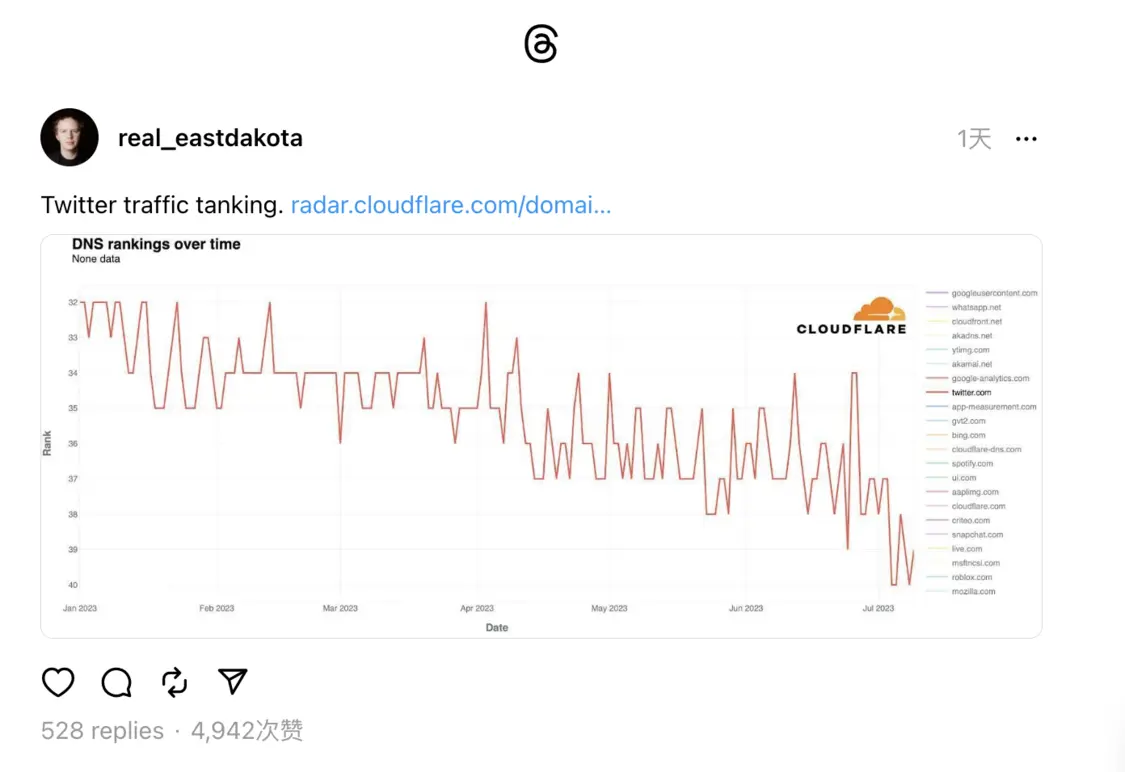Click the comment bubble reply icon
This screenshot has width=1125, height=772.
pyautogui.click(x=116, y=682)
